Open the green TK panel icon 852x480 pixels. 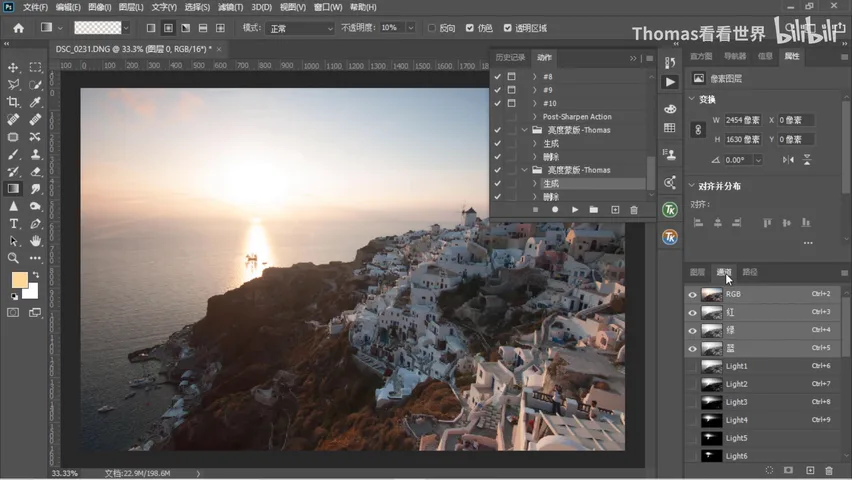coord(670,209)
